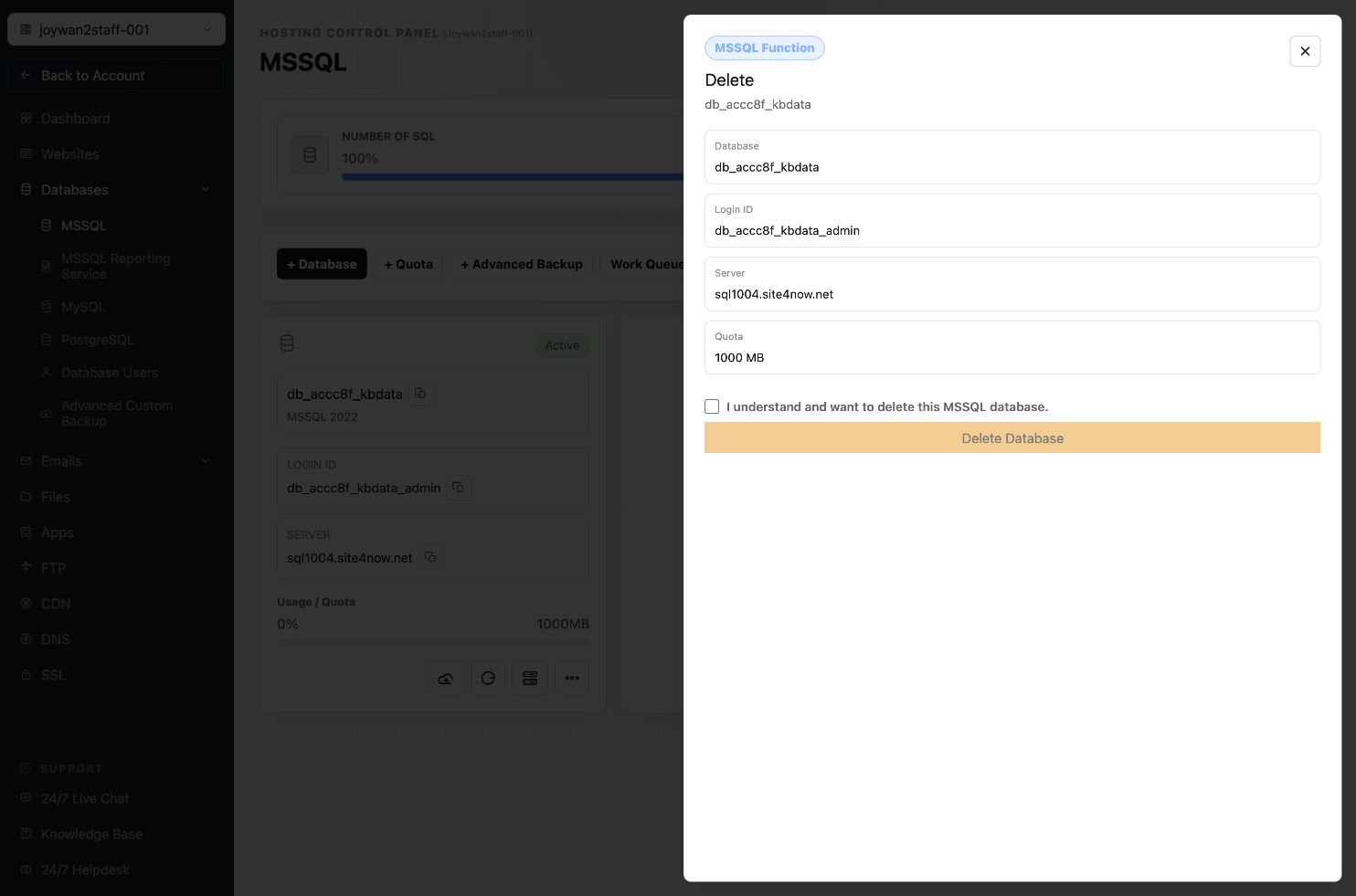1356x896 pixels.
Task: Click the Active status badge
Action: pos(562,345)
